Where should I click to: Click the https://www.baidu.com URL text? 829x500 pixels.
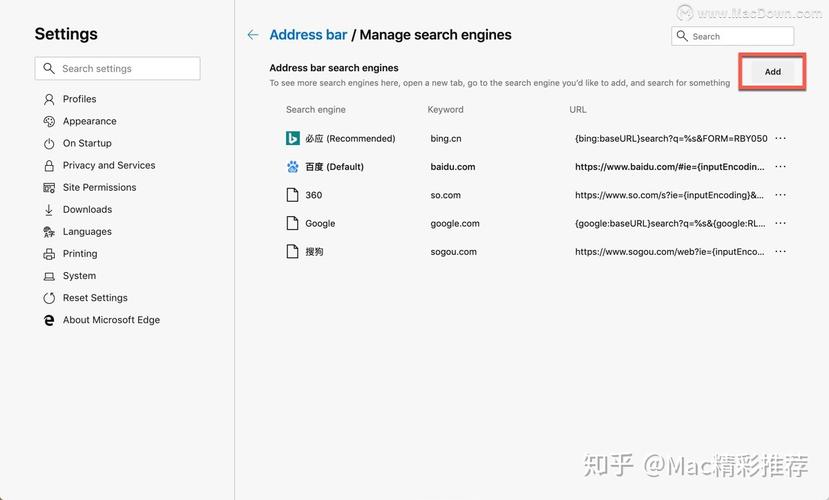pyautogui.click(x=669, y=167)
